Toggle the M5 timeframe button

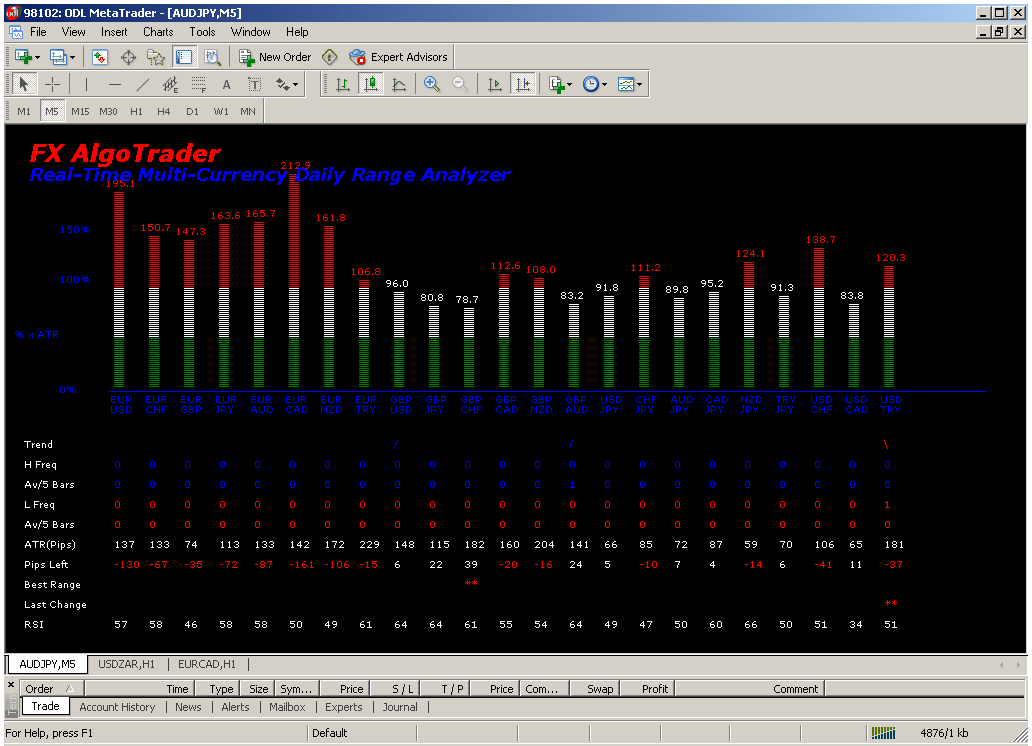pos(52,111)
